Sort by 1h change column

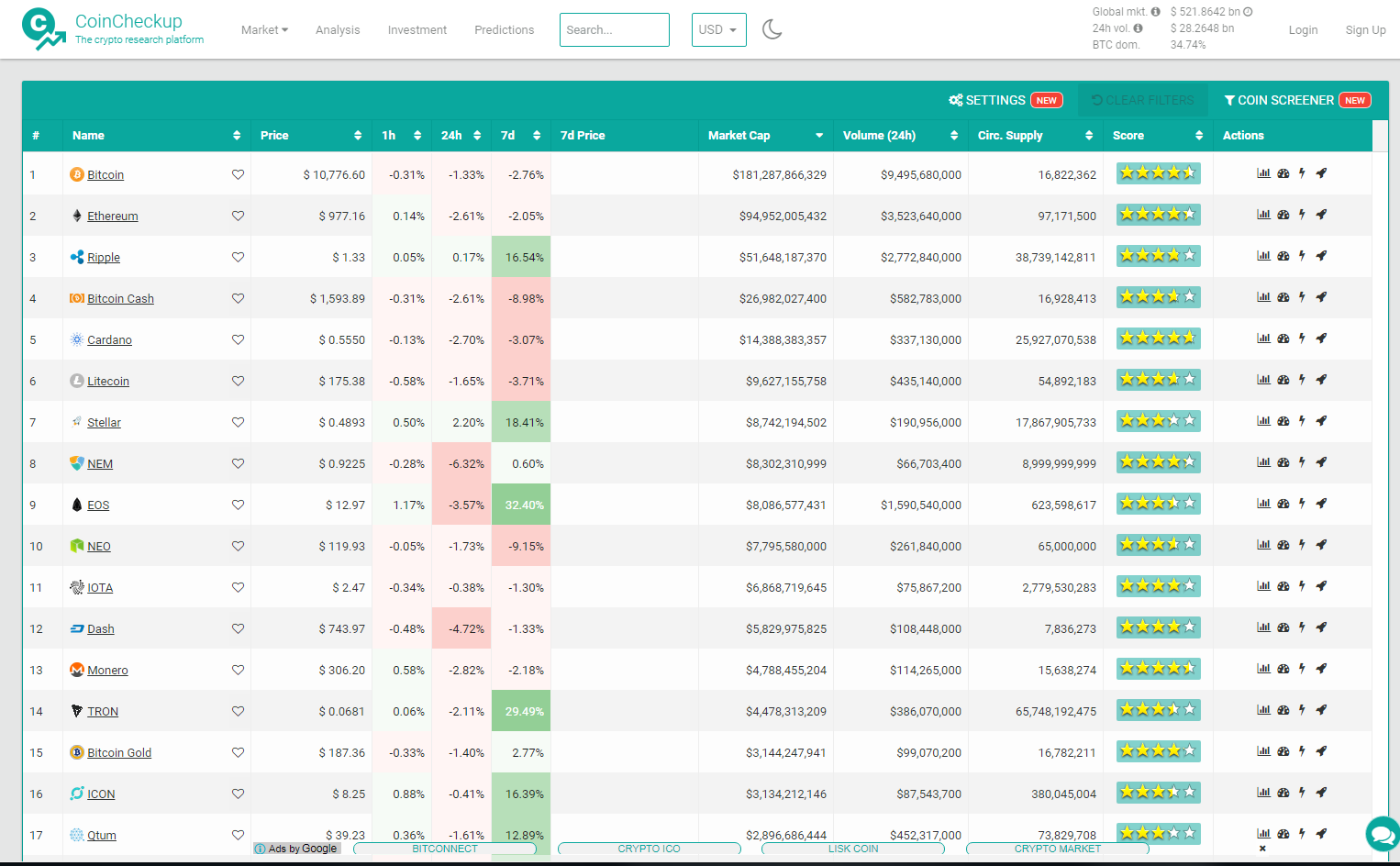click(x=401, y=135)
